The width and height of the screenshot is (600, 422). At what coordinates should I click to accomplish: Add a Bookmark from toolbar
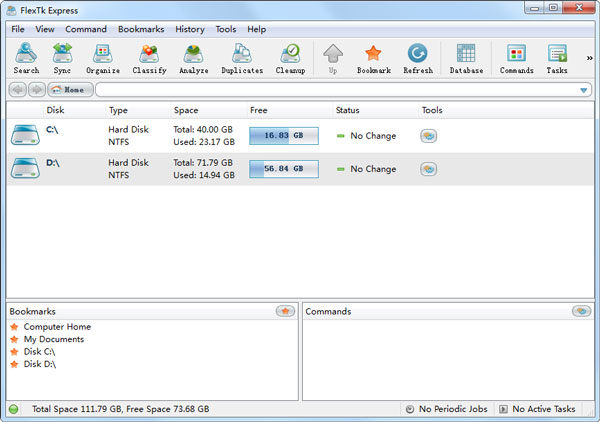[x=373, y=59]
